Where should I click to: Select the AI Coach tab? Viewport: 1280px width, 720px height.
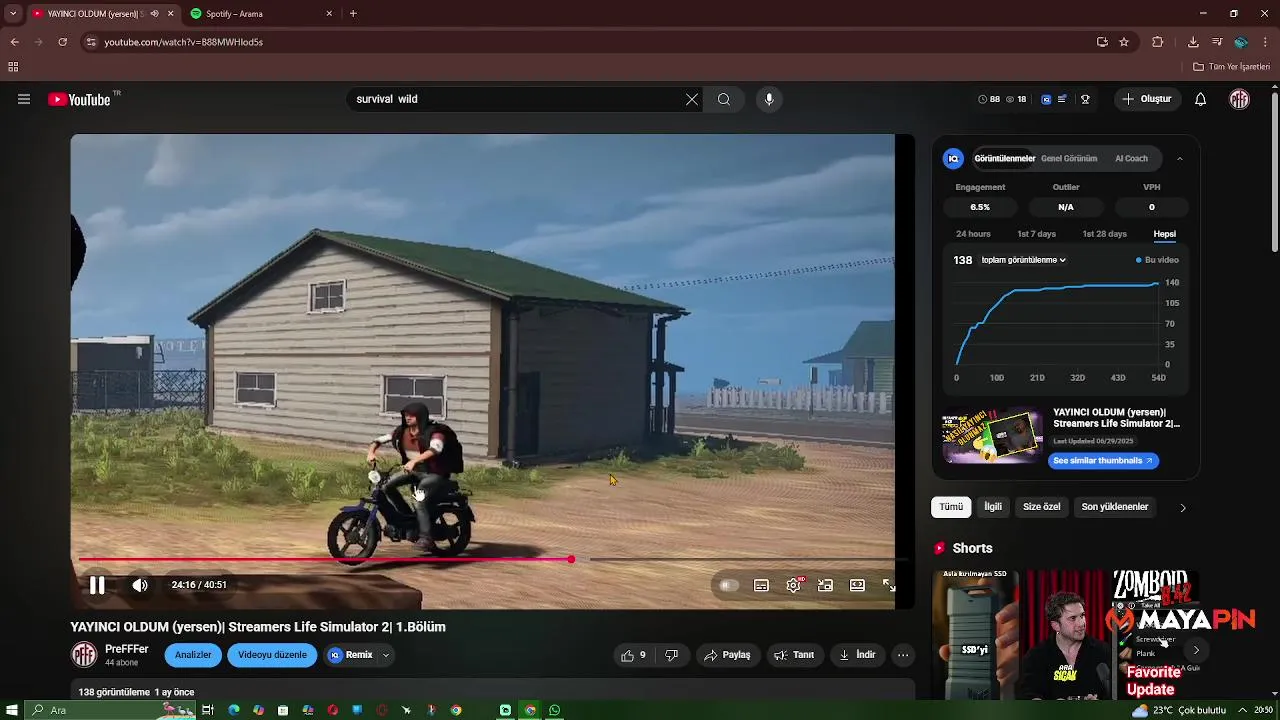point(1131,158)
